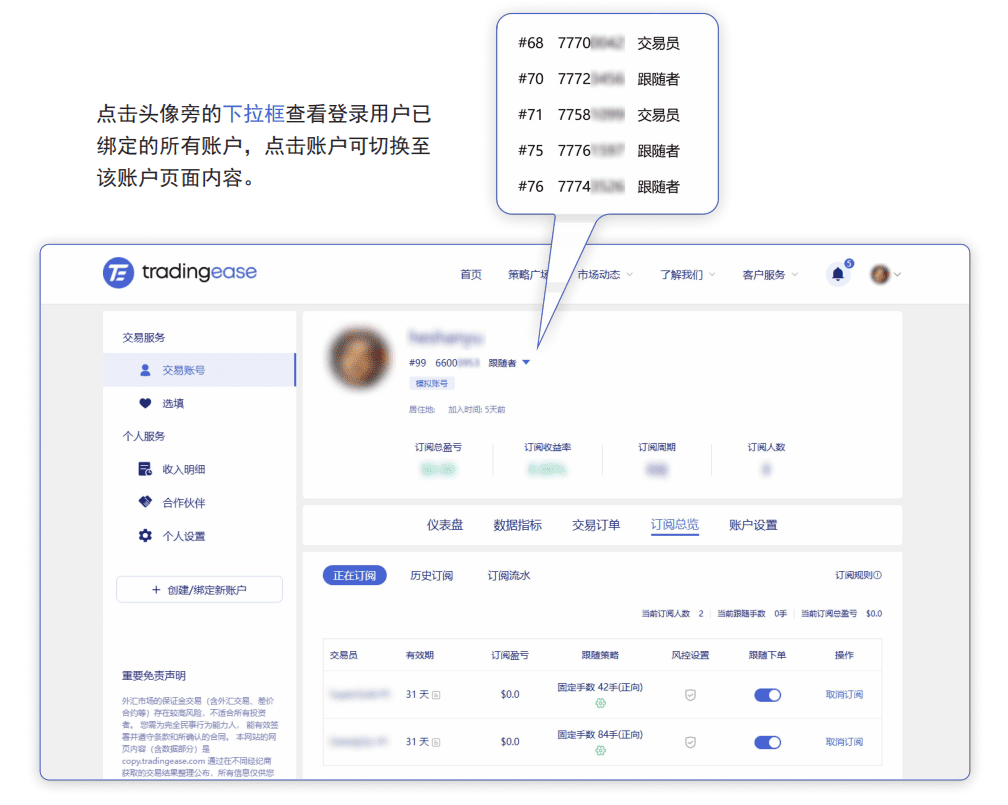Open the notification bell

coord(838,274)
